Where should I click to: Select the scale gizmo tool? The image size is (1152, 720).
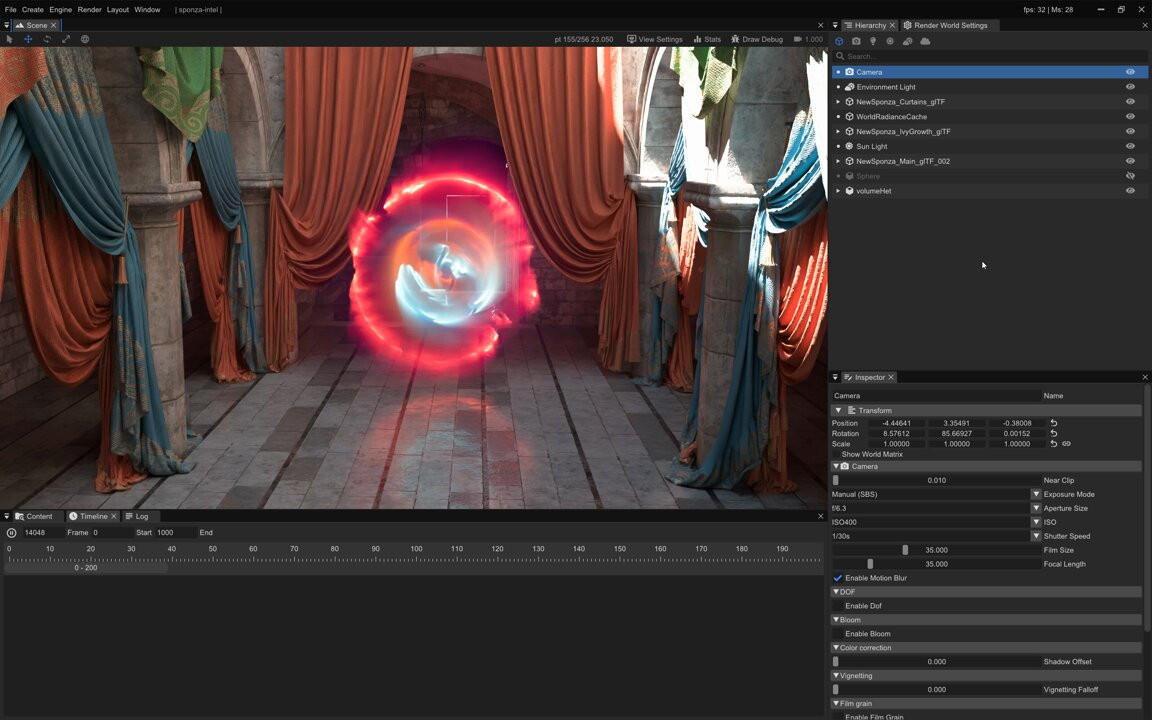[66, 39]
